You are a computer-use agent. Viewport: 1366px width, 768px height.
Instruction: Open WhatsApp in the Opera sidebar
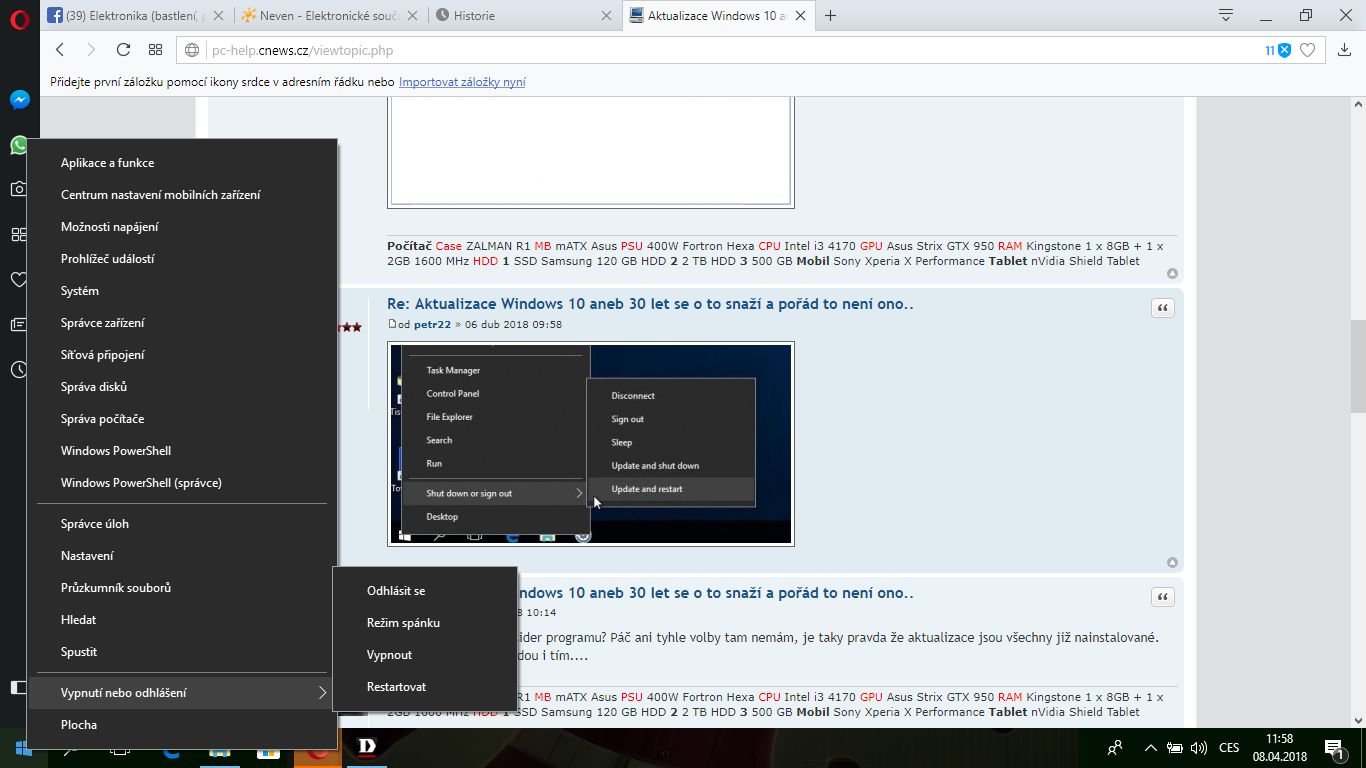(19, 146)
